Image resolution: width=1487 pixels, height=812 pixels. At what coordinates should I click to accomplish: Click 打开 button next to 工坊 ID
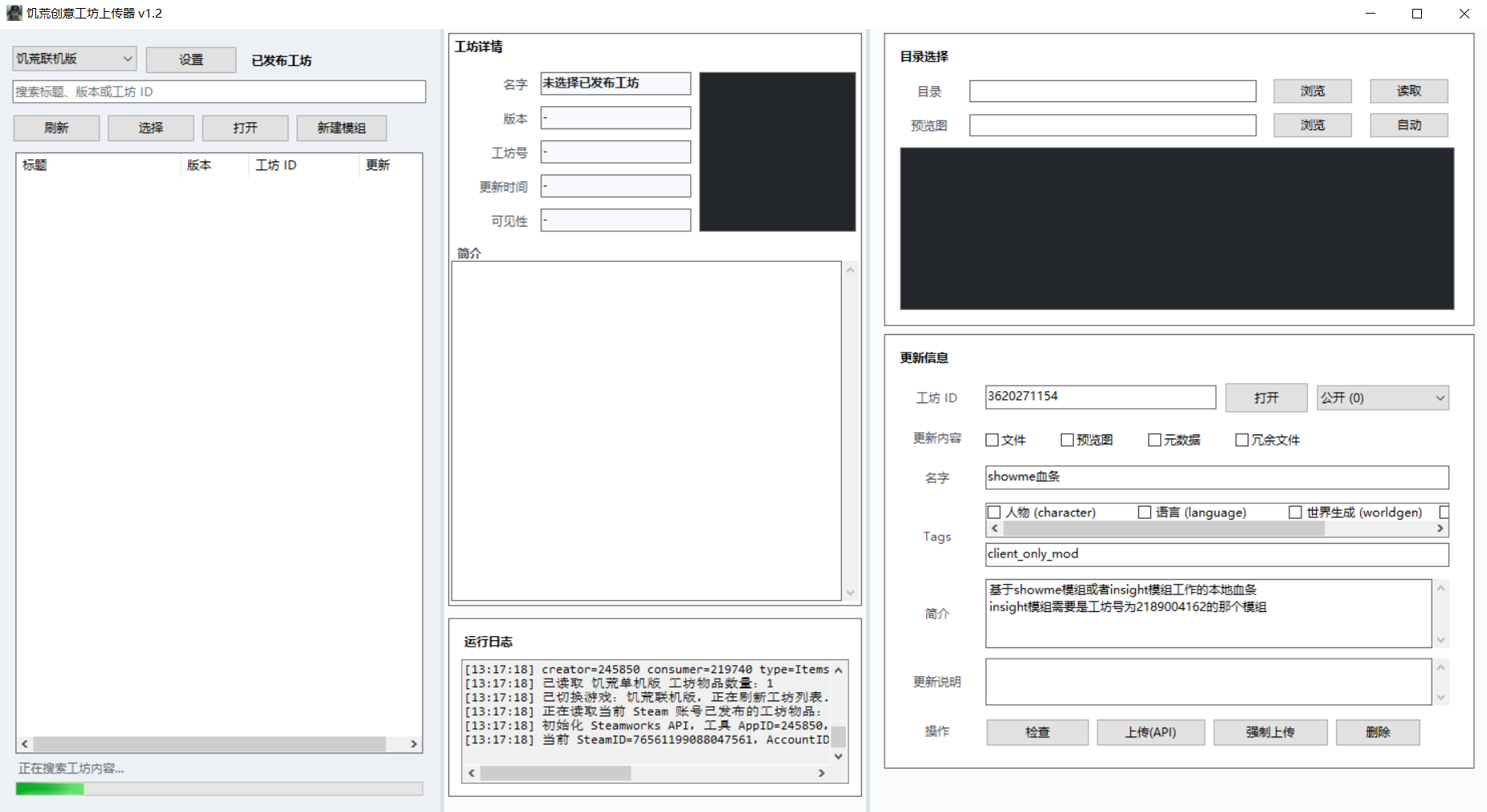point(1266,398)
